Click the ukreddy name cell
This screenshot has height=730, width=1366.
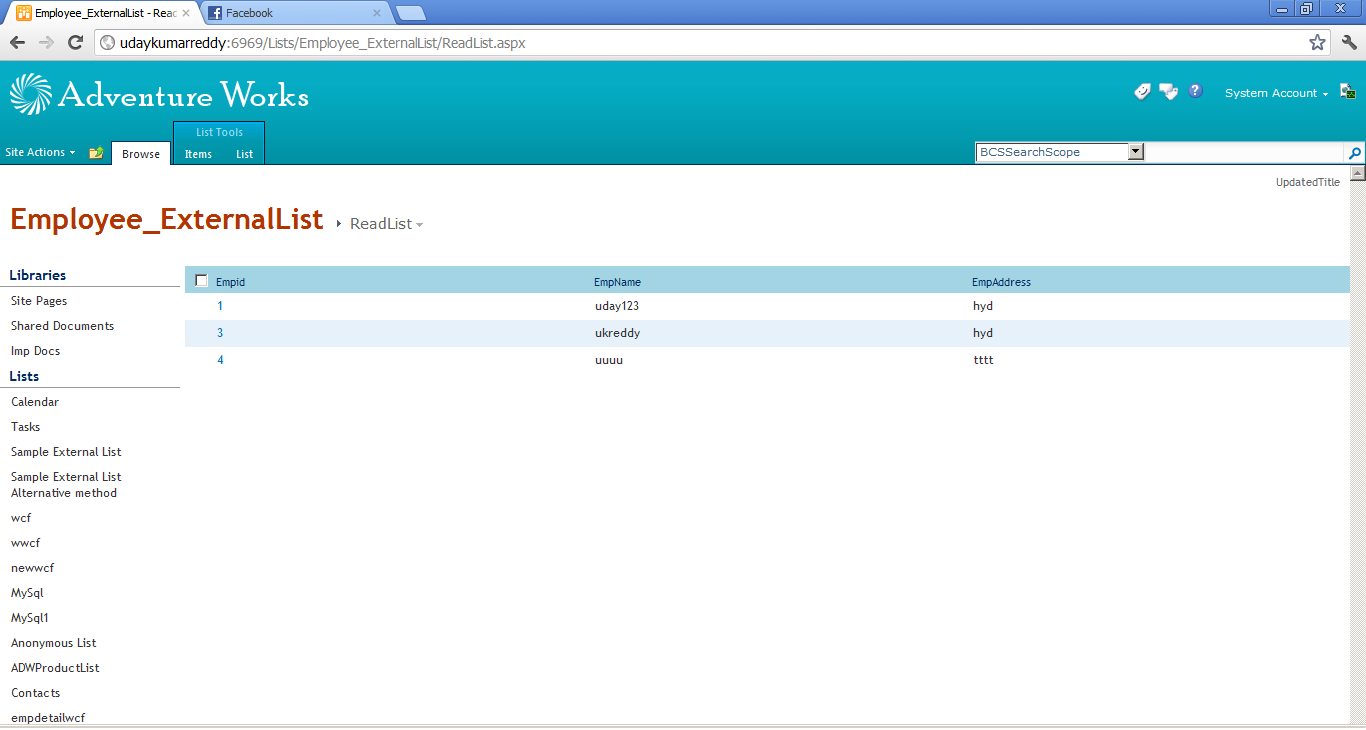[x=617, y=333]
